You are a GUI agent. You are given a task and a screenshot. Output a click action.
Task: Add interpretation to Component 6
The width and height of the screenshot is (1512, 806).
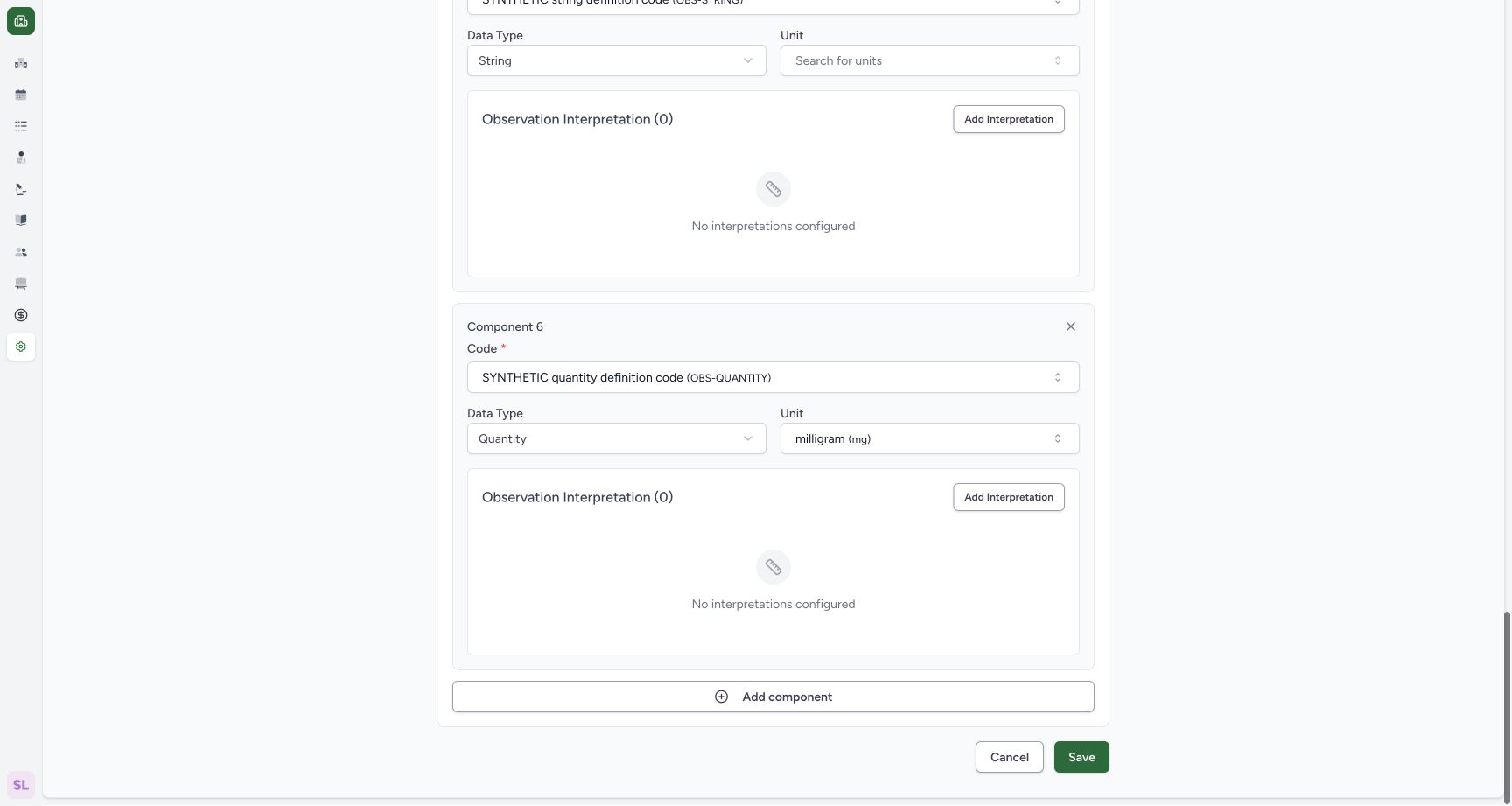(1009, 497)
